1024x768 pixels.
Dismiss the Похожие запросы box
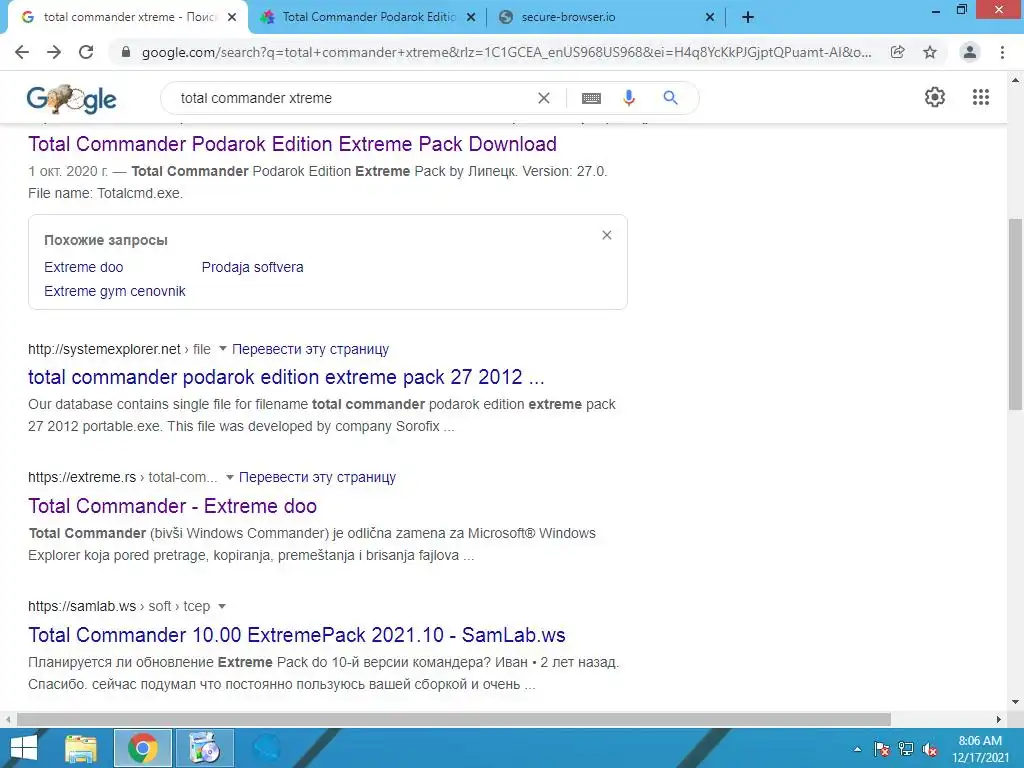click(607, 235)
